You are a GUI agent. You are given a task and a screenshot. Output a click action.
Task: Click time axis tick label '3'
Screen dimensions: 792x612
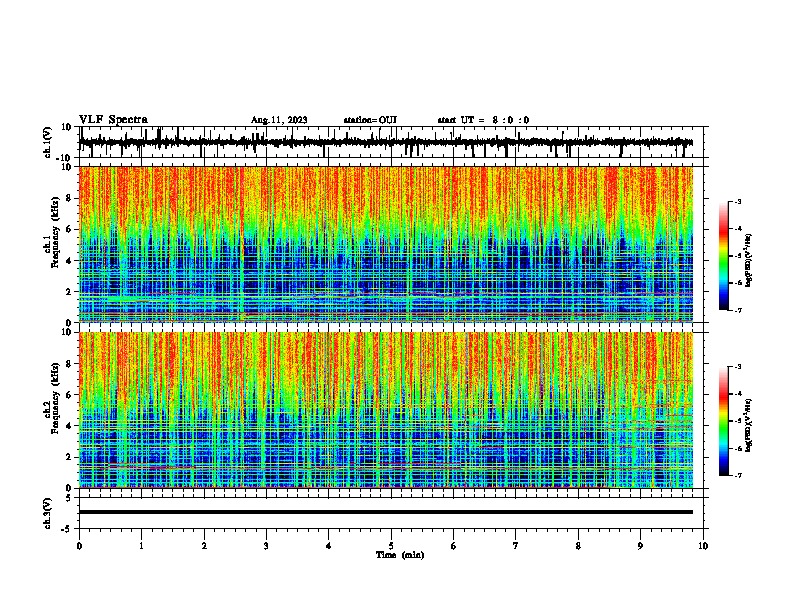(x=266, y=546)
